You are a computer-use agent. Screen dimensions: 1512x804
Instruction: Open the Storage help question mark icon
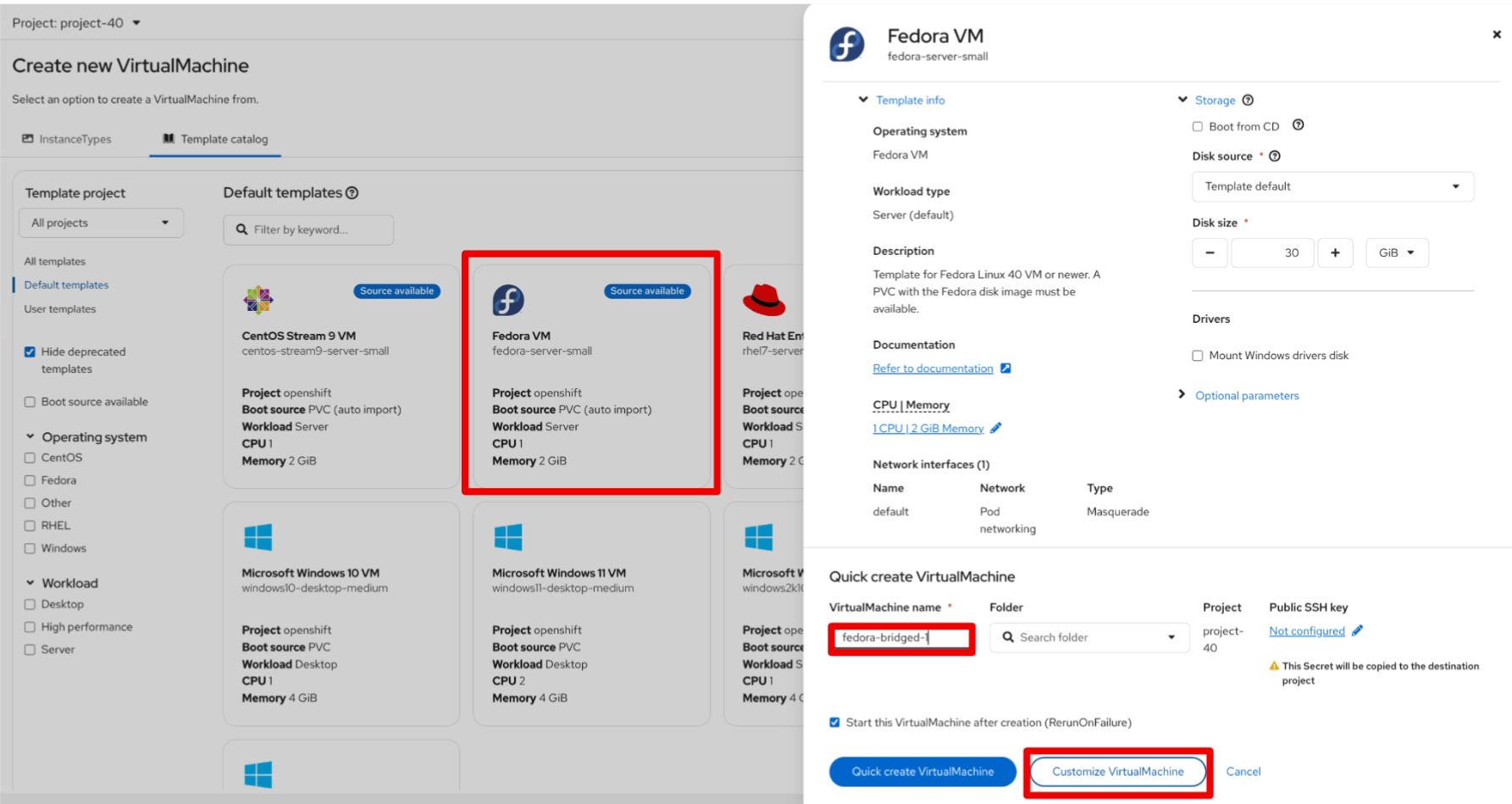click(1248, 100)
